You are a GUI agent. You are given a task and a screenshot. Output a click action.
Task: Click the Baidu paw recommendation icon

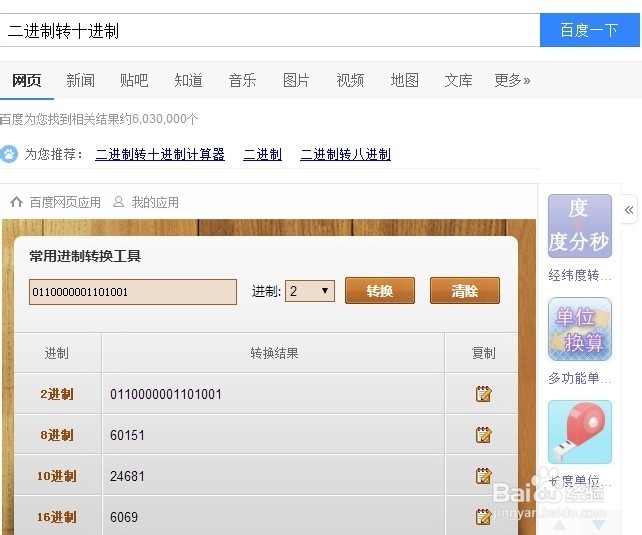[x=9, y=154]
